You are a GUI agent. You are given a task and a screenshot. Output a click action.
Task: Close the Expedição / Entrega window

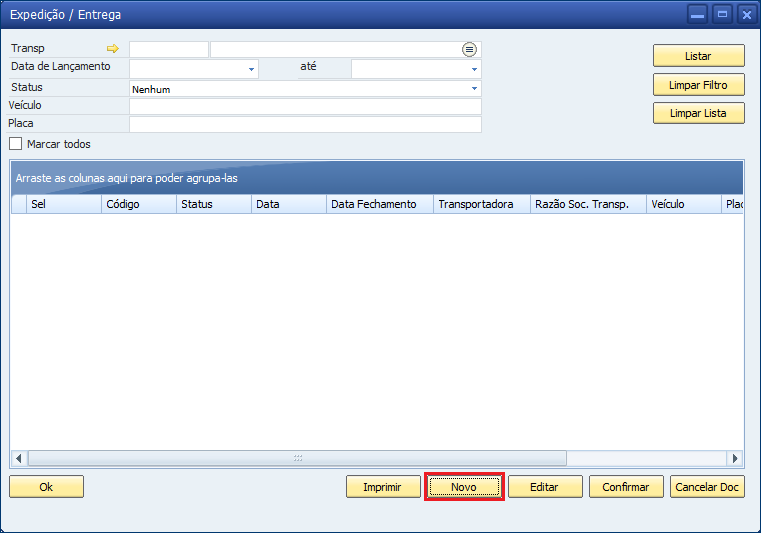click(747, 15)
